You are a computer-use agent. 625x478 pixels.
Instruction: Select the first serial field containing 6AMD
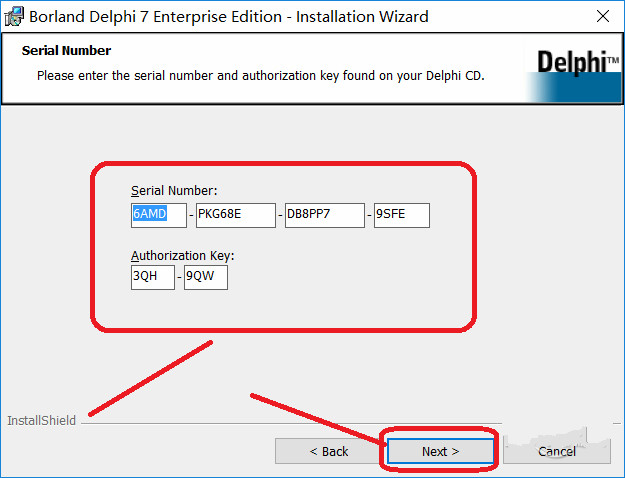159,215
